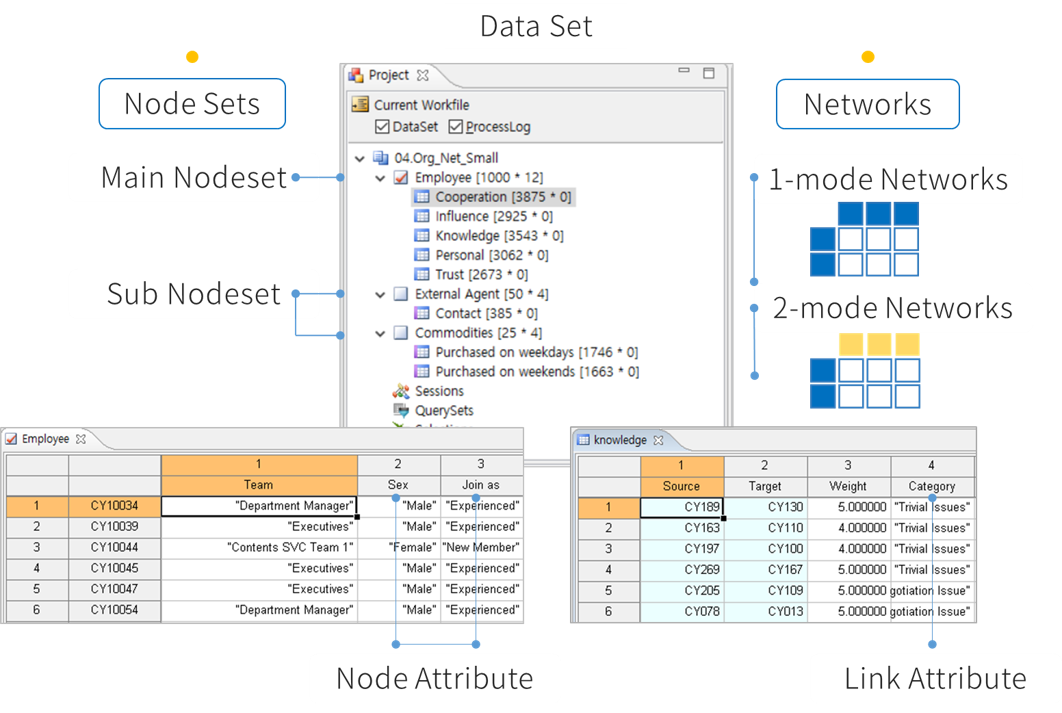Select the Networks button
This screenshot has height=713, width=1062.
868,104
